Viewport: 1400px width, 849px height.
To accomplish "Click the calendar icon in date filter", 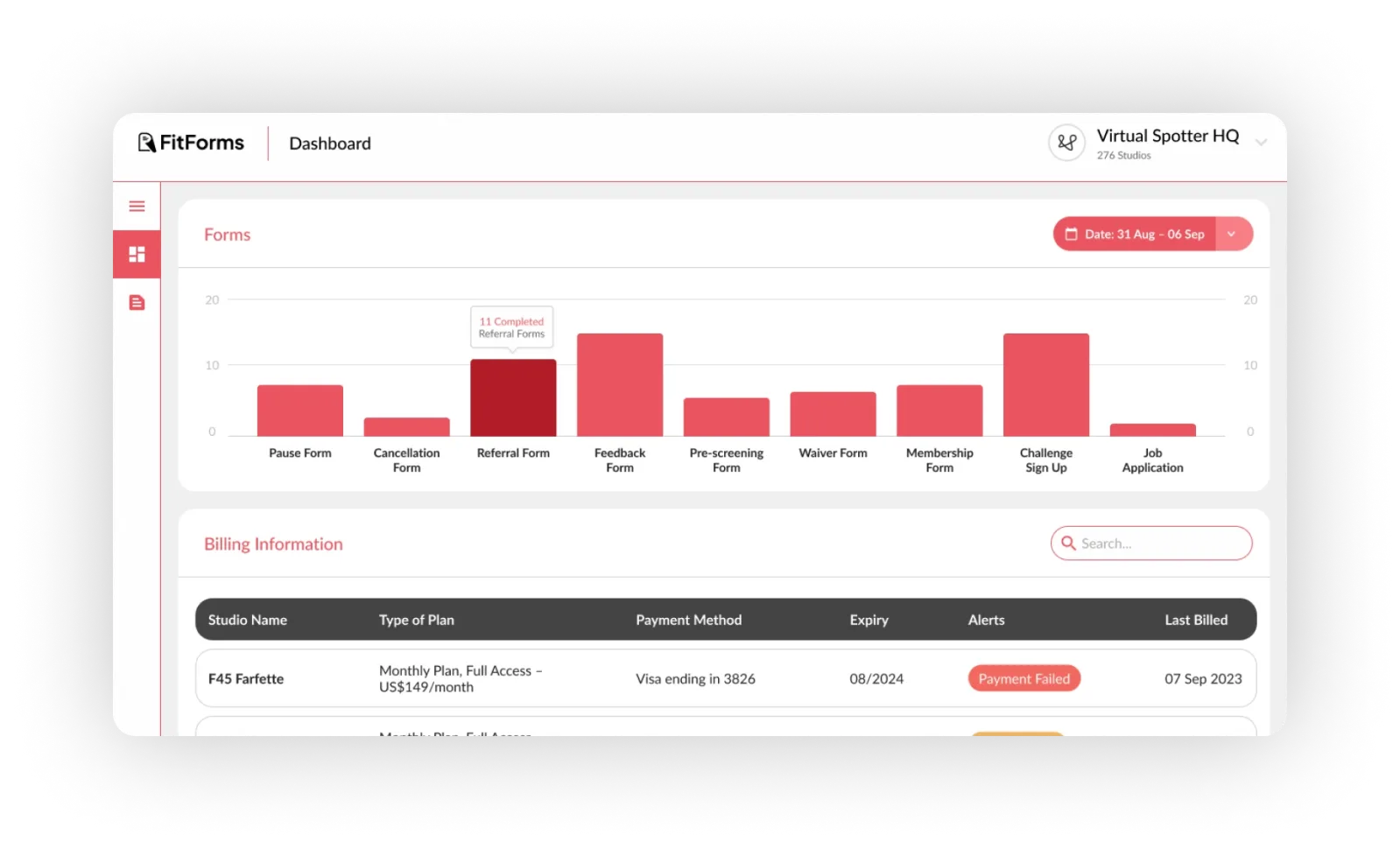I will point(1071,235).
